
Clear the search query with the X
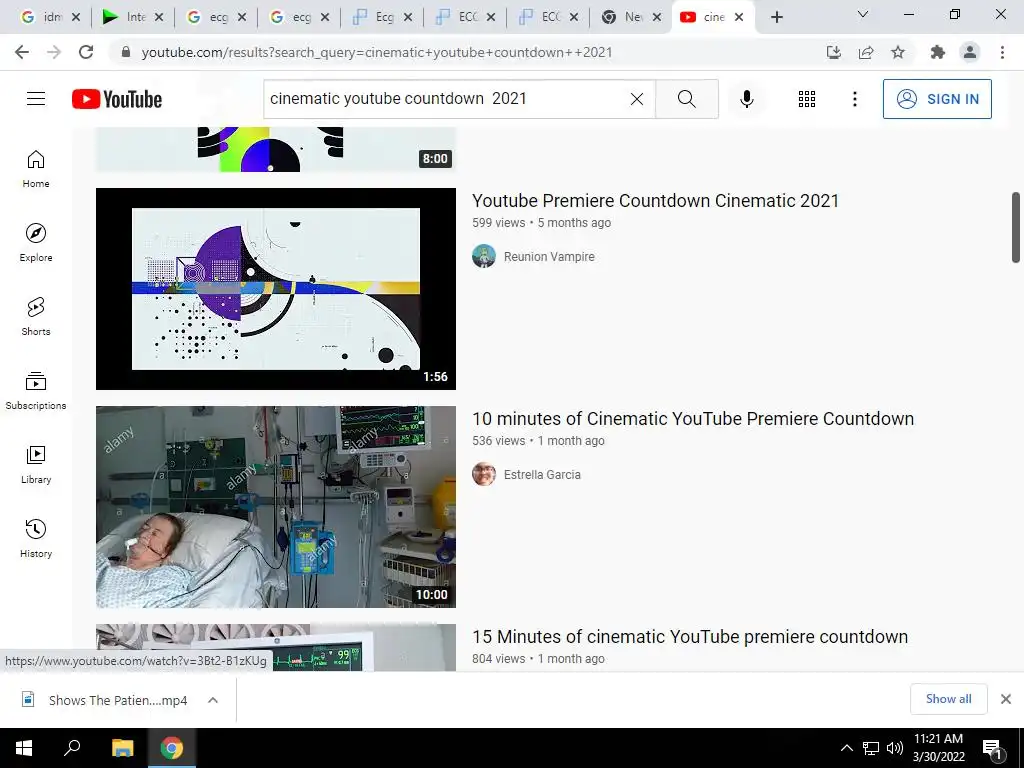(637, 99)
